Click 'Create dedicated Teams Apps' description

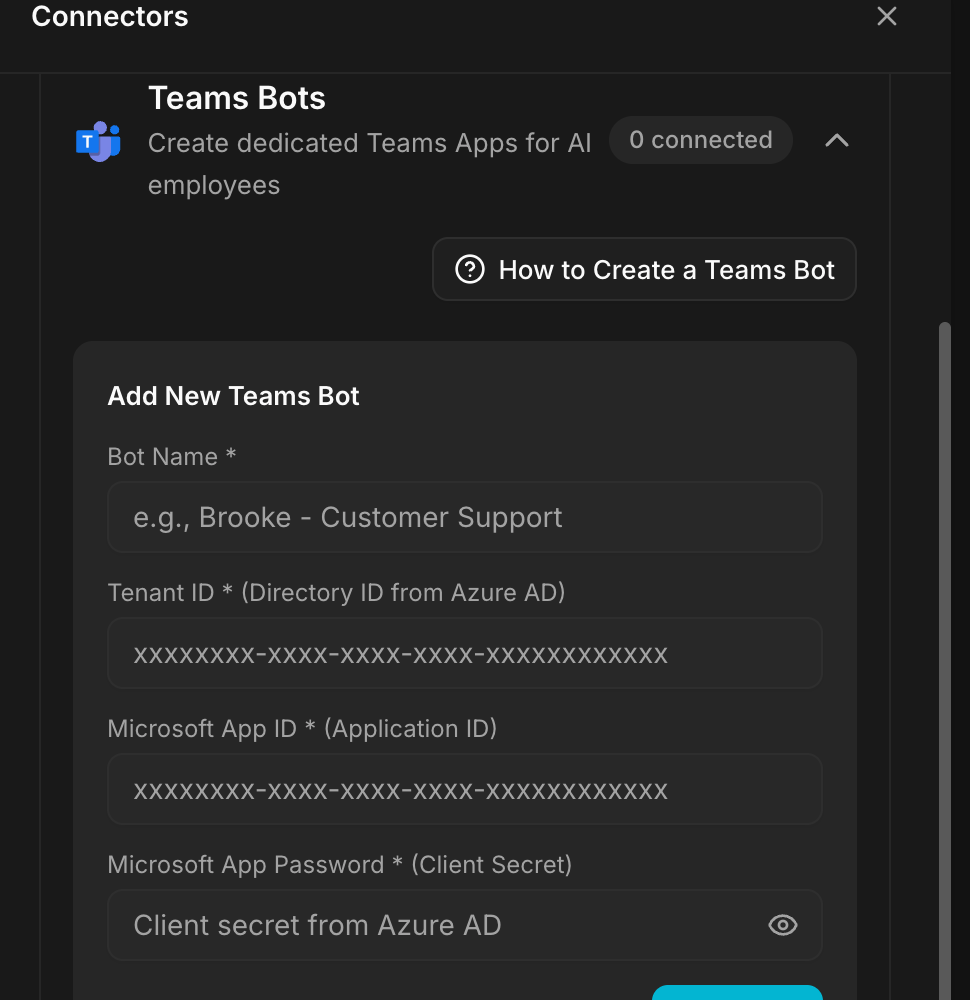coord(370,164)
